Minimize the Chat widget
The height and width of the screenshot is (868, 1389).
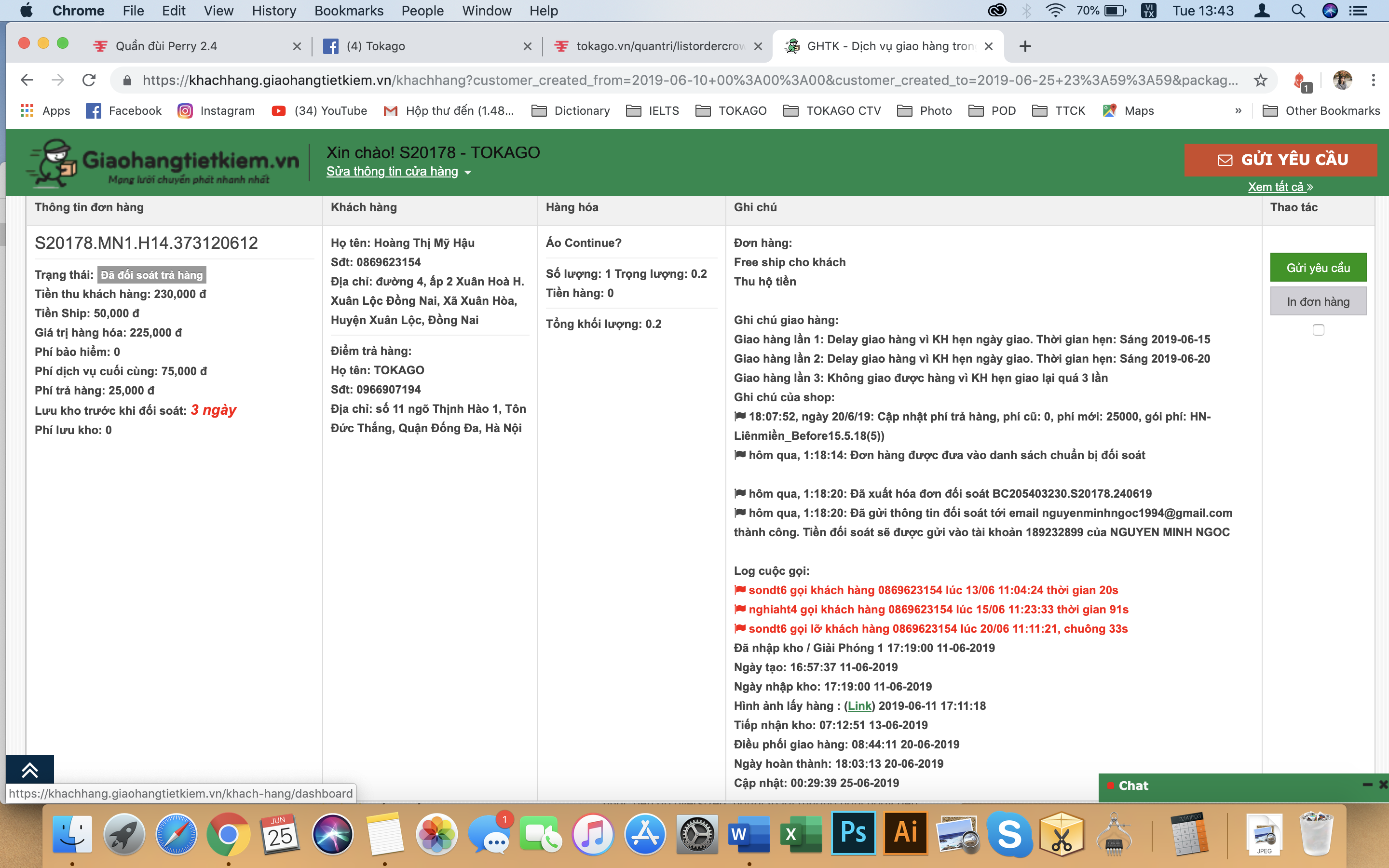coord(1368,785)
